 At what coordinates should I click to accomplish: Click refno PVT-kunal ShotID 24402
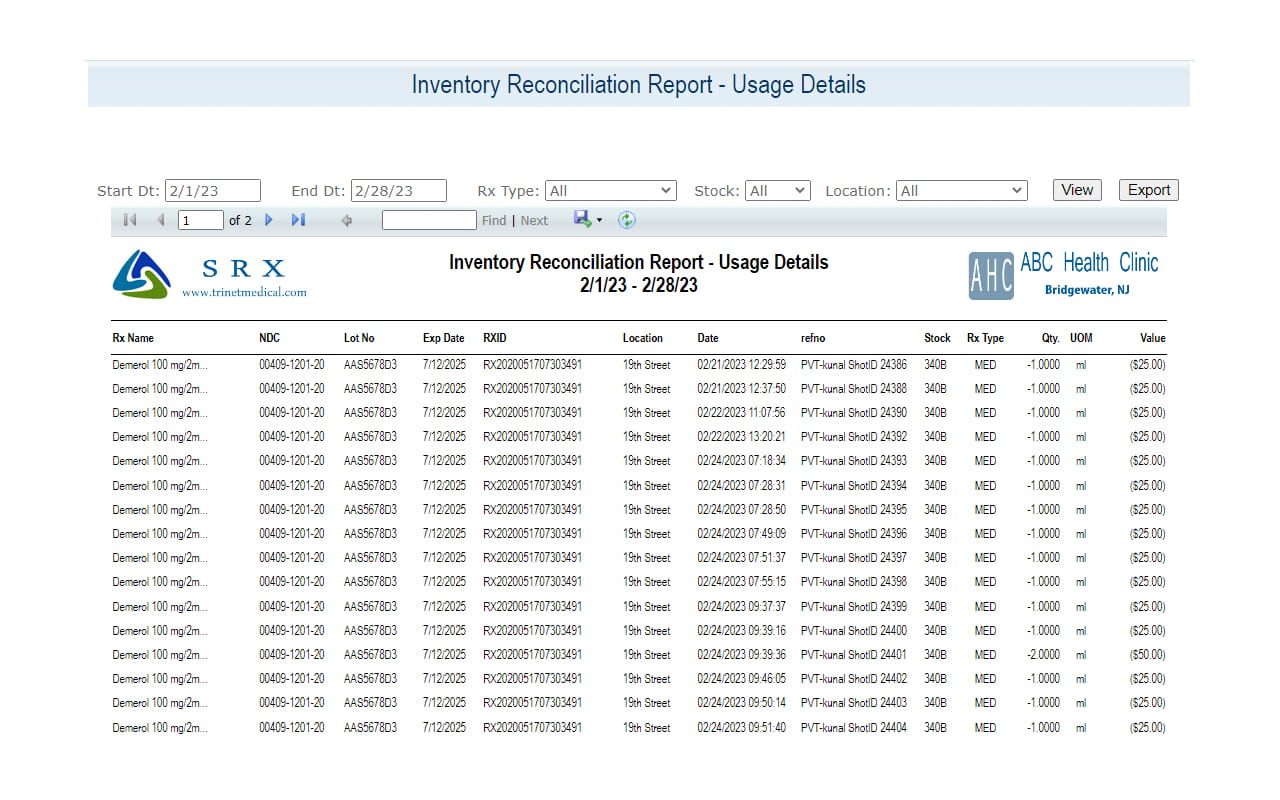click(x=854, y=679)
